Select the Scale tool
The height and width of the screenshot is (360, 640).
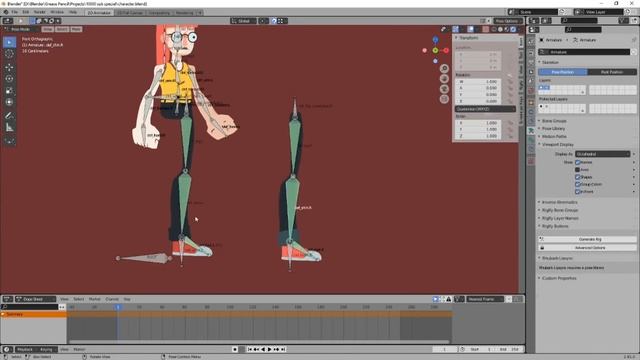[9, 91]
